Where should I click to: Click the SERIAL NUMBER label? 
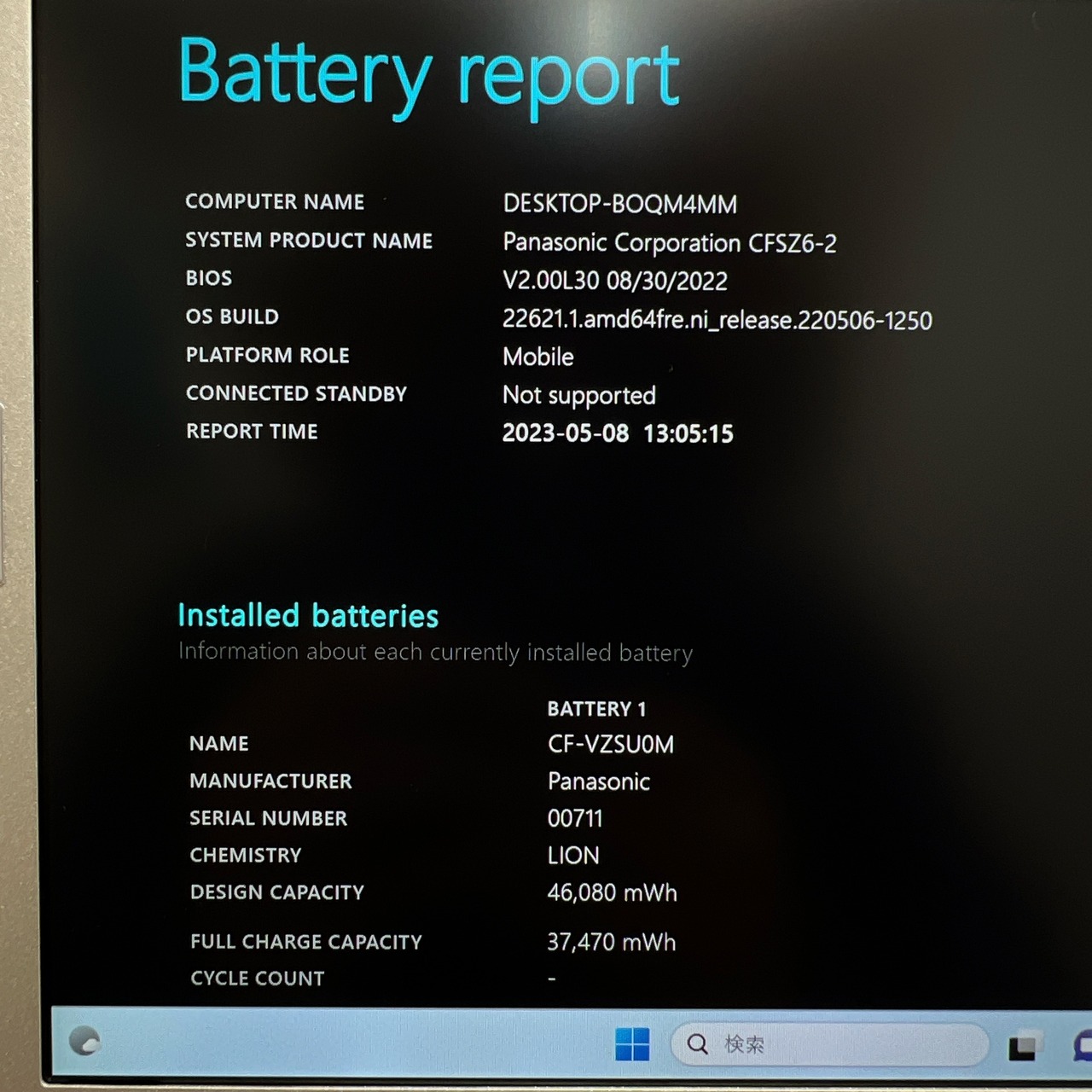(x=268, y=818)
